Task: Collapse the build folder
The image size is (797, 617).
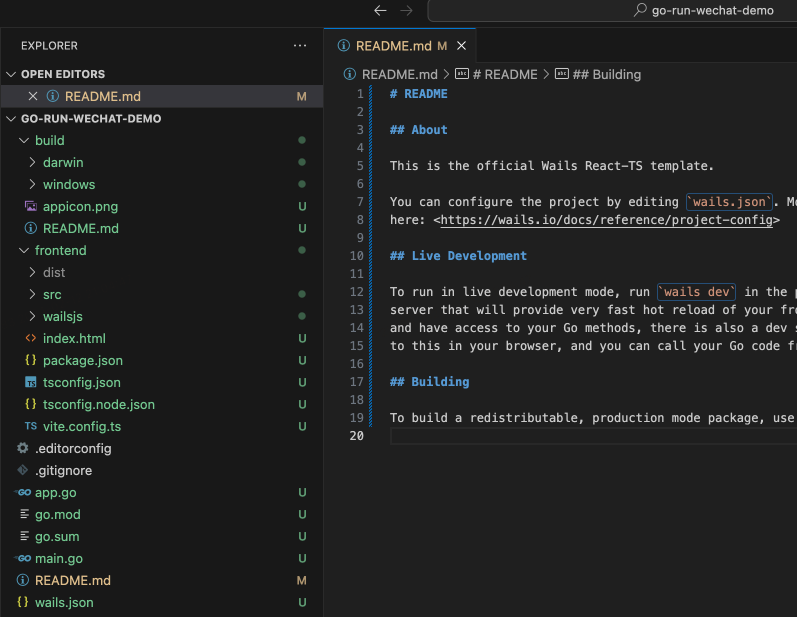Action: 24,140
